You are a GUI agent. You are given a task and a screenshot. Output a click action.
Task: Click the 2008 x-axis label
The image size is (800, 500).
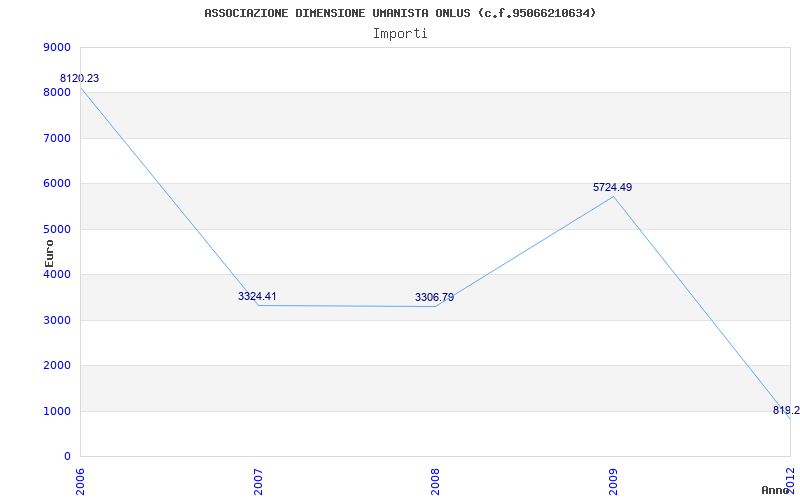coord(435,479)
